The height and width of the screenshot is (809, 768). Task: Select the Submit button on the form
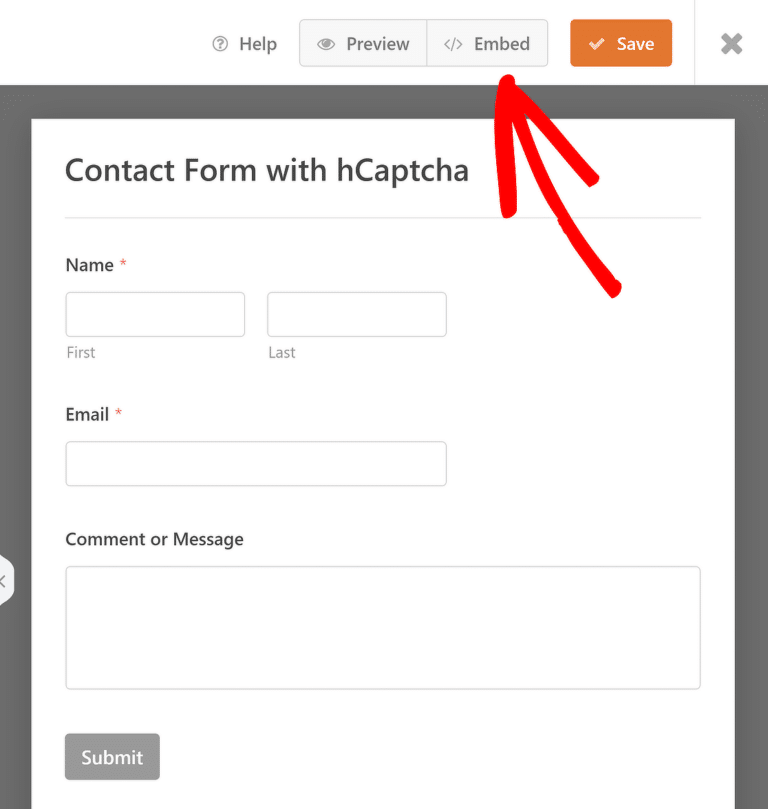[x=112, y=757]
